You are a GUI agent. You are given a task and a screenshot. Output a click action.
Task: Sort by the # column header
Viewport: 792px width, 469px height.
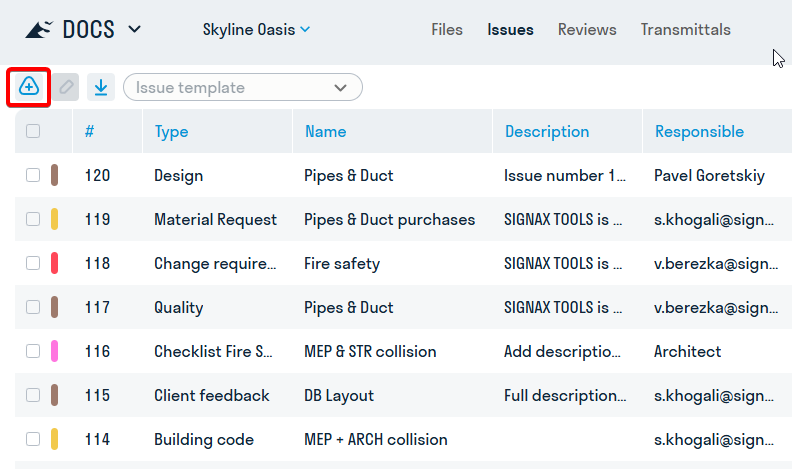pos(89,131)
